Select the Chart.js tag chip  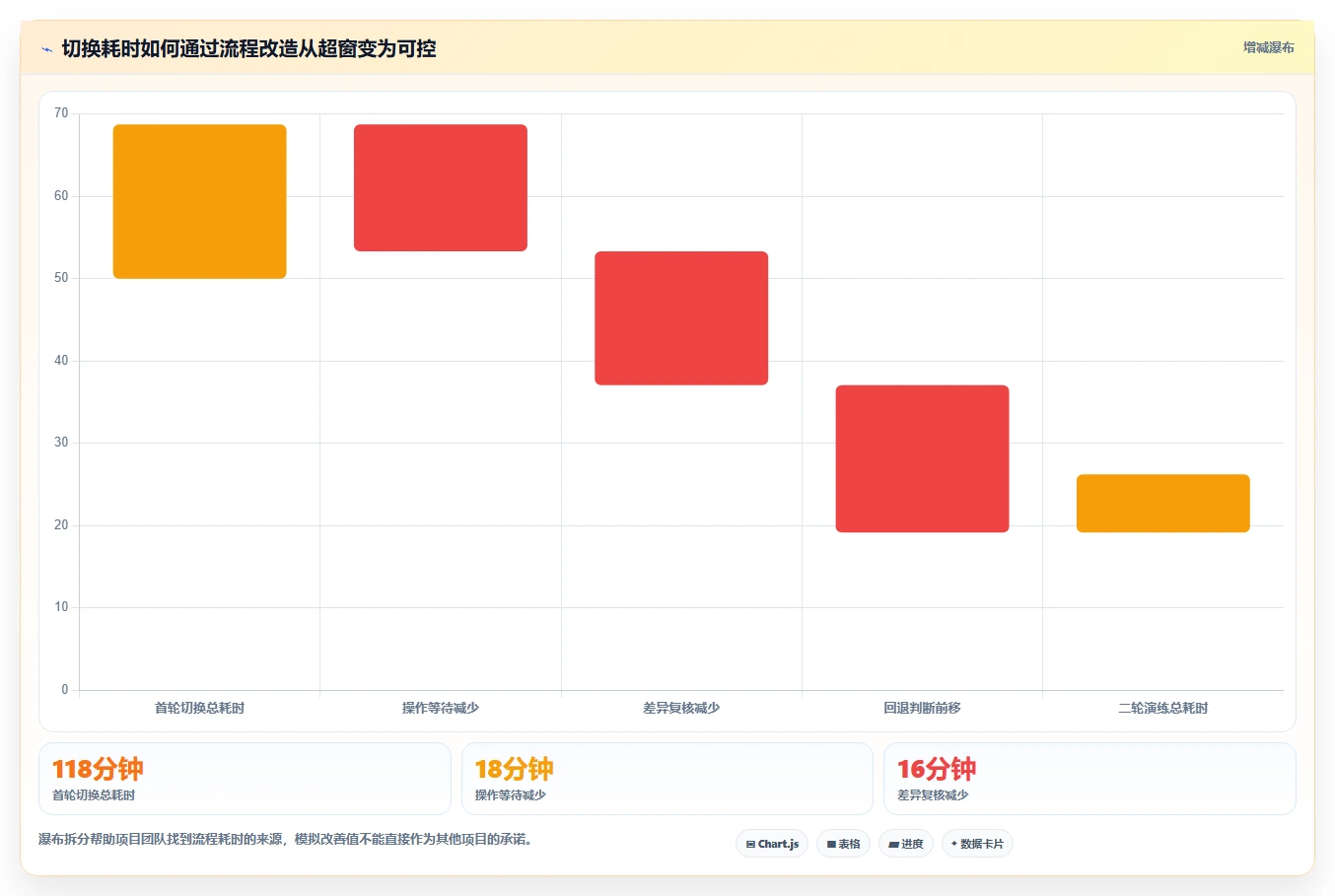click(772, 844)
